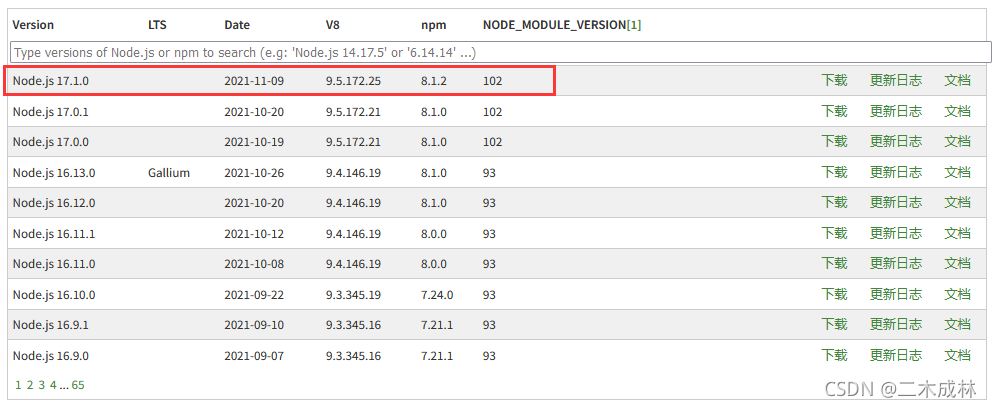Click the Date column header
Image resolution: width=992 pixels, height=407 pixels.
[237, 25]
